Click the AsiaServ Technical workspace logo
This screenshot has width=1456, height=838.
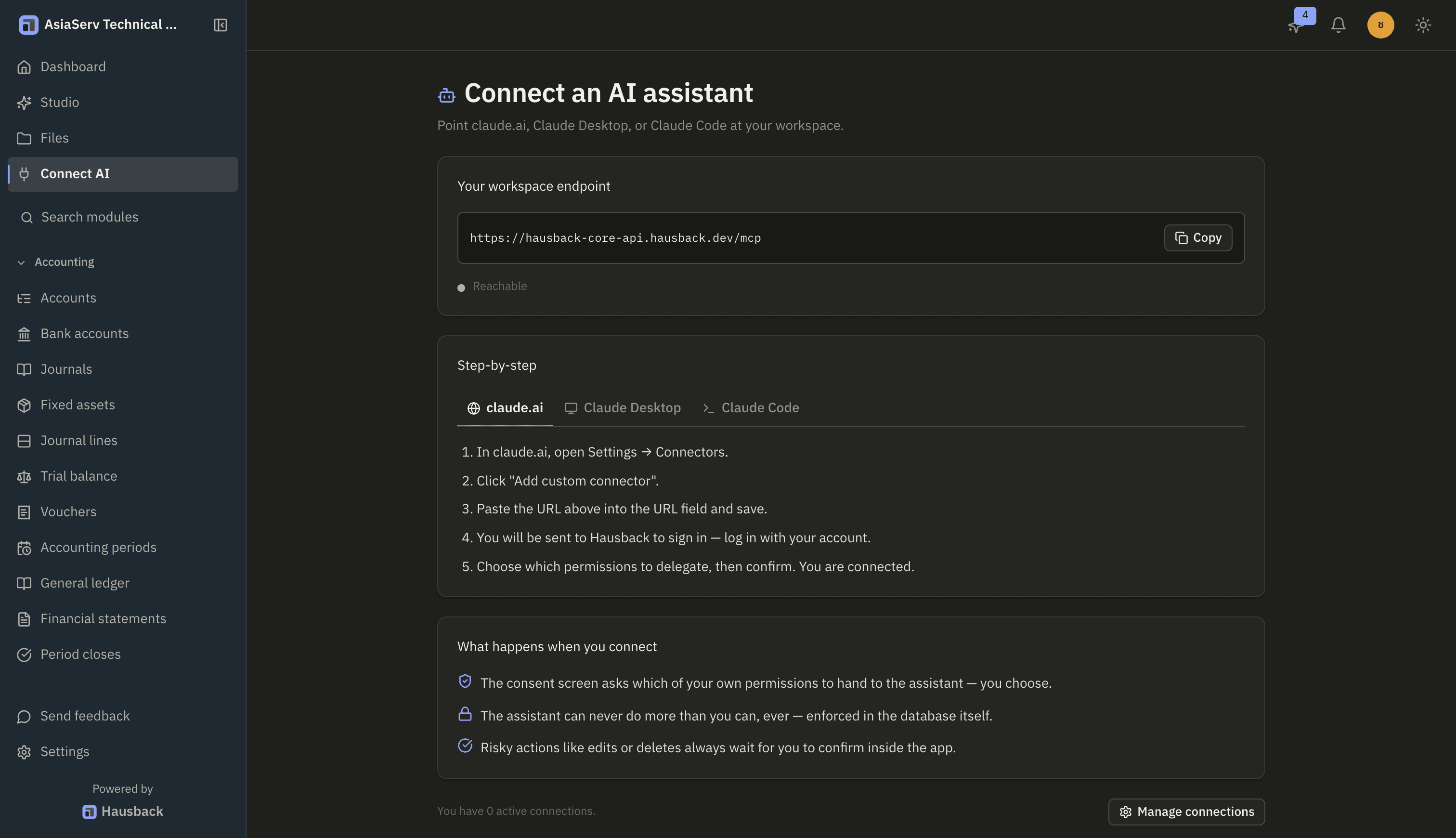28,25
